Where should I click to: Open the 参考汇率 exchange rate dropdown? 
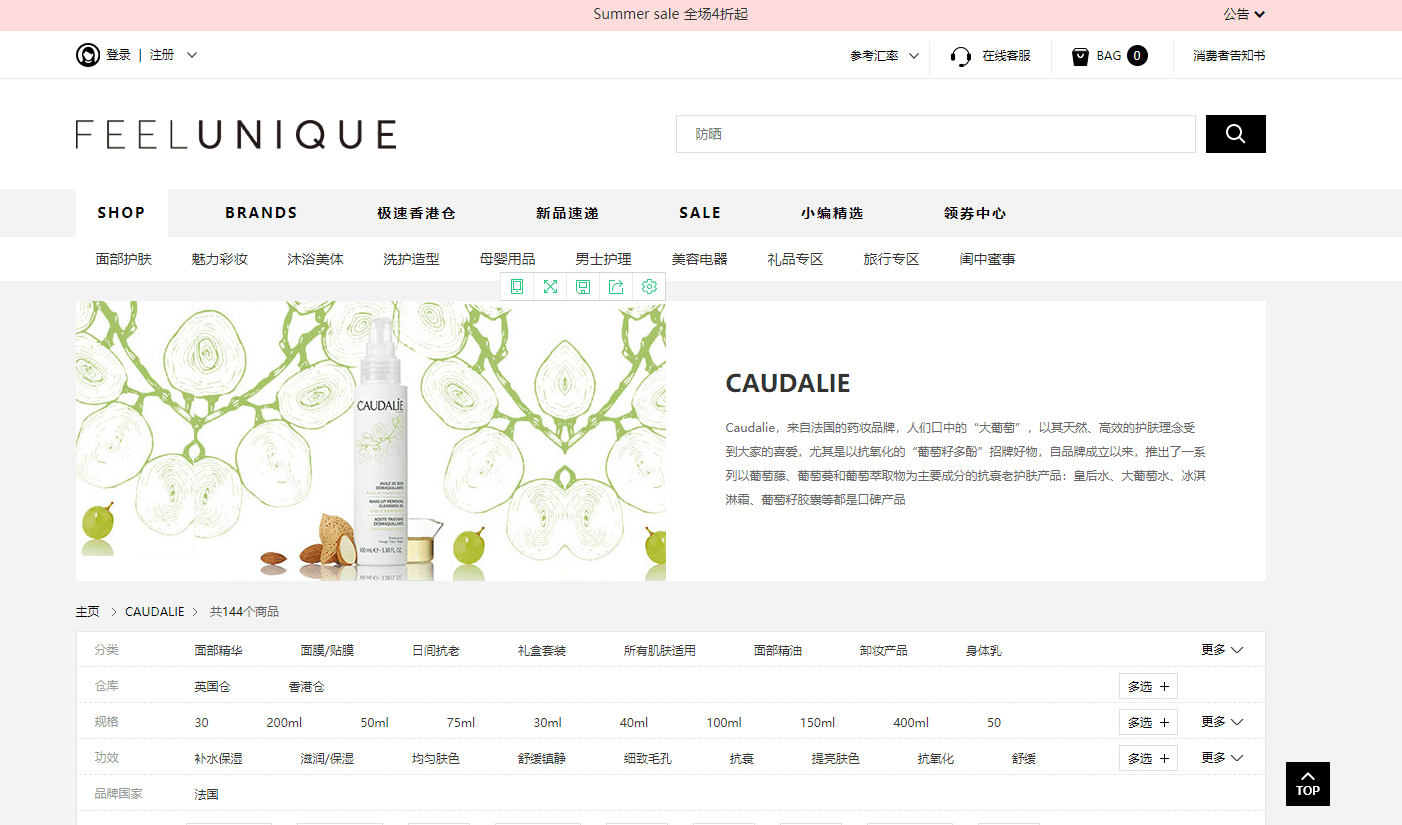click(884, 56)
